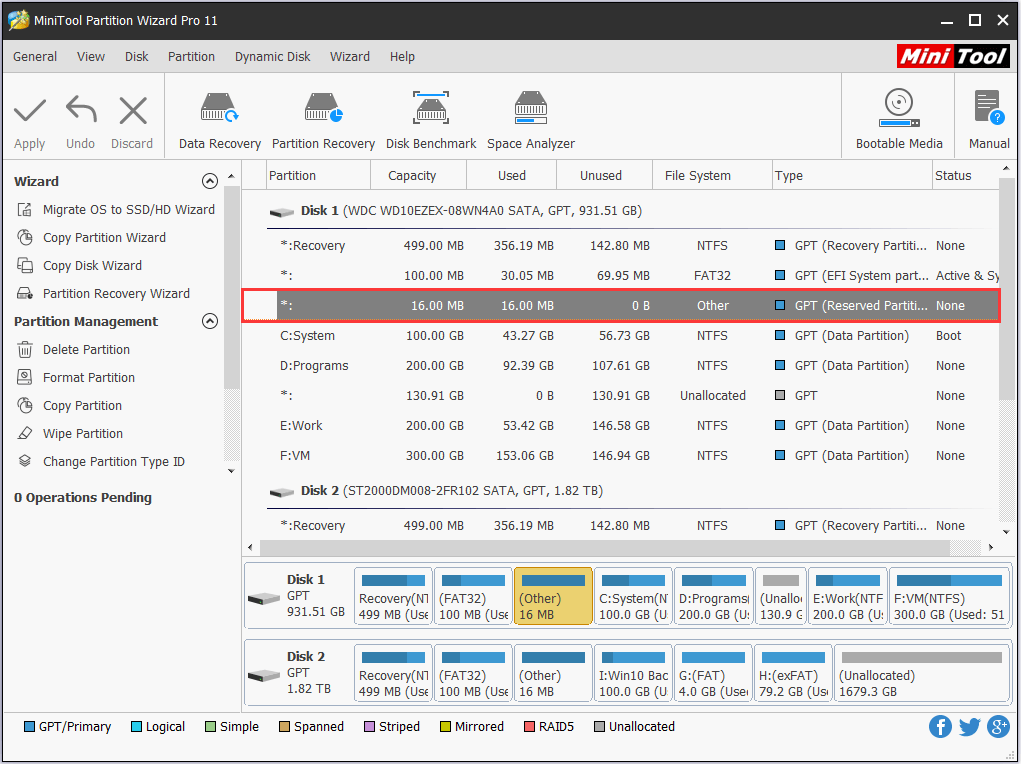Screen dimensions: 1021x764
Task: Click the Discard X icon
Action: point(133,110)
